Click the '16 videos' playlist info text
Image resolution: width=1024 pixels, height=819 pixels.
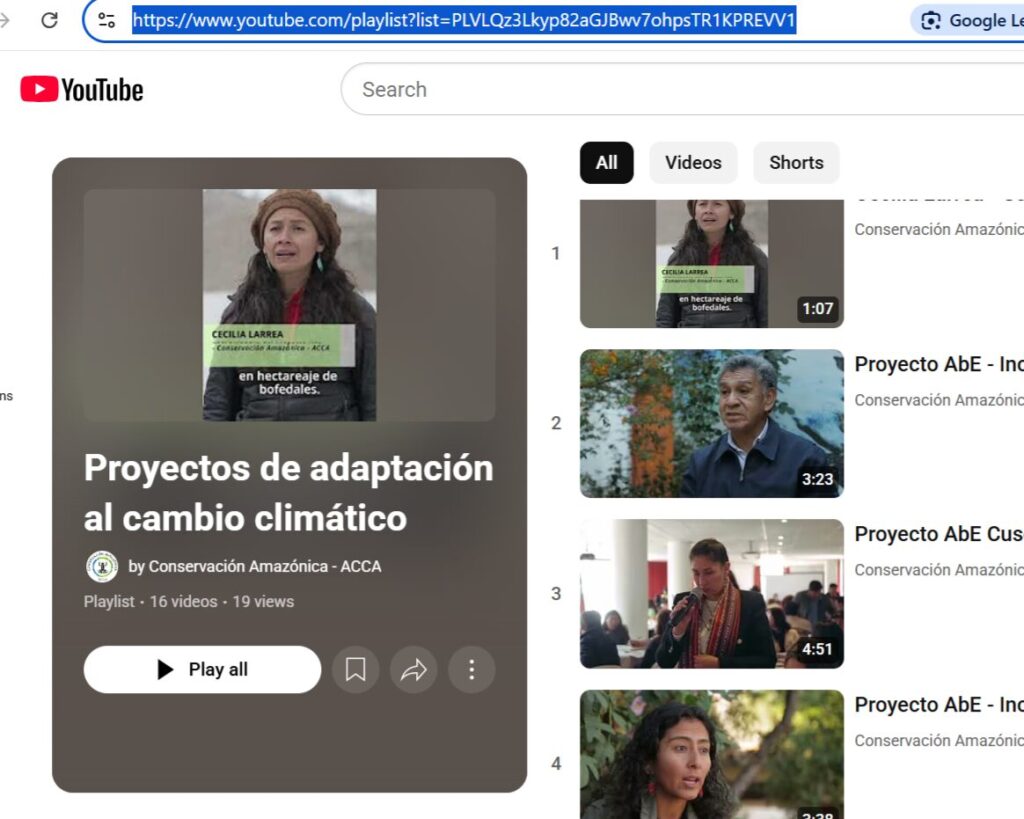(x=184, y=602)
